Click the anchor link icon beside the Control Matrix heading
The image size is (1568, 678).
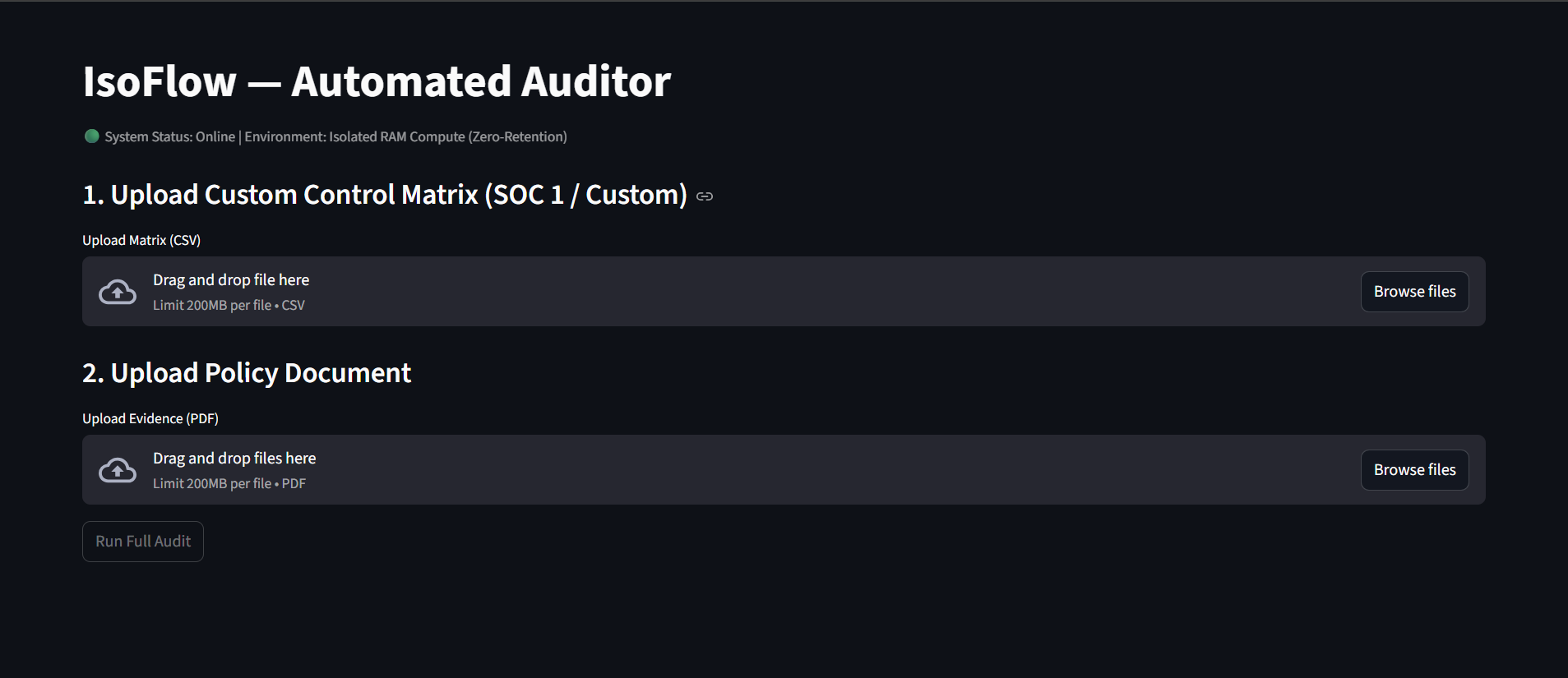point(705,196)
